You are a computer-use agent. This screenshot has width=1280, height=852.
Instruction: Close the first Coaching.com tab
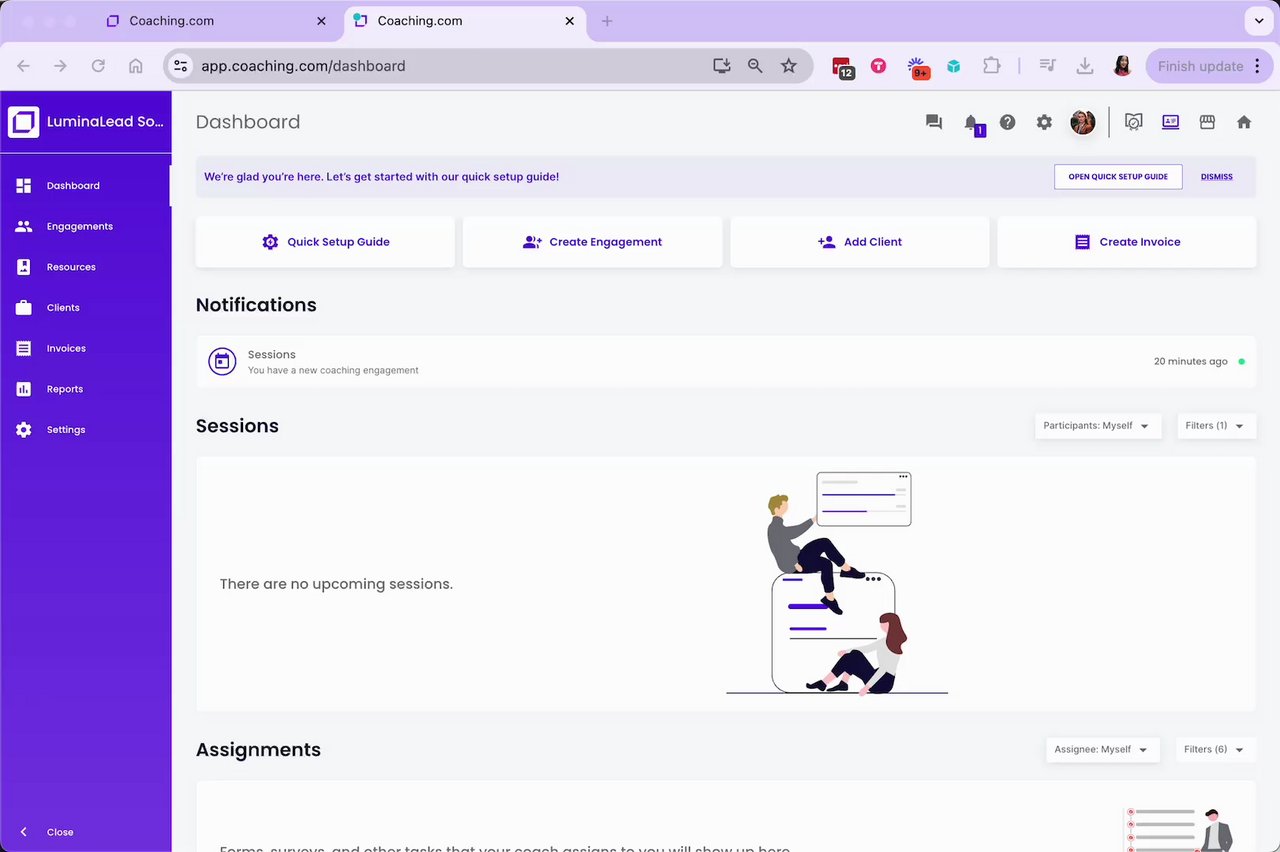coord(321,21)
